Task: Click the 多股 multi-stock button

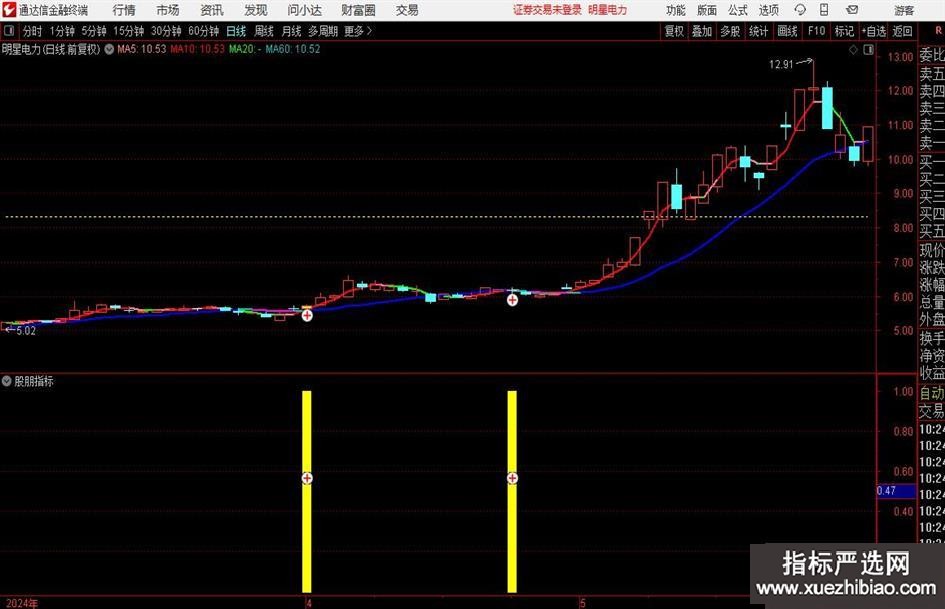Action: [x=730, y=31]
